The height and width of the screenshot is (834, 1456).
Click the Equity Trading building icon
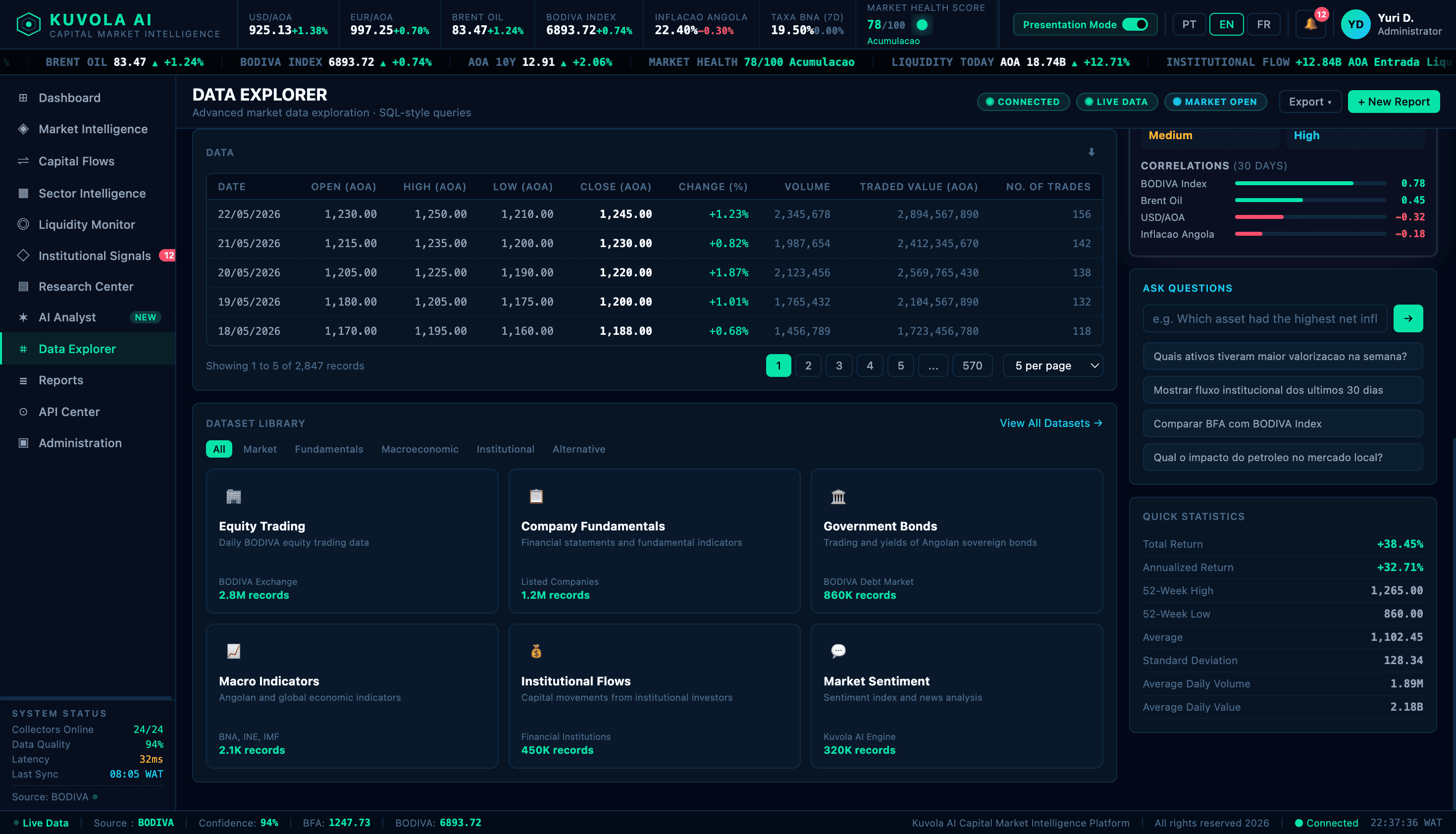(234, 496)
